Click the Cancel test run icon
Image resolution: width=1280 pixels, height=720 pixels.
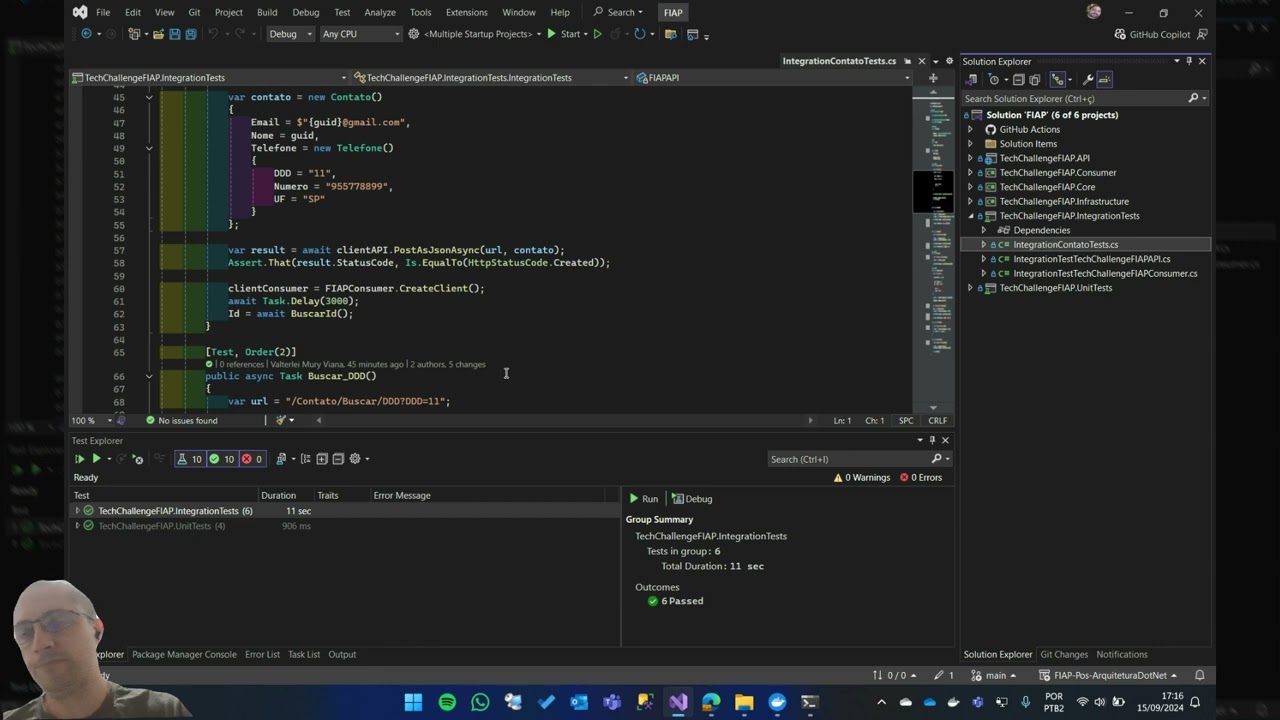pyautogui.click(x=138, y=459)
